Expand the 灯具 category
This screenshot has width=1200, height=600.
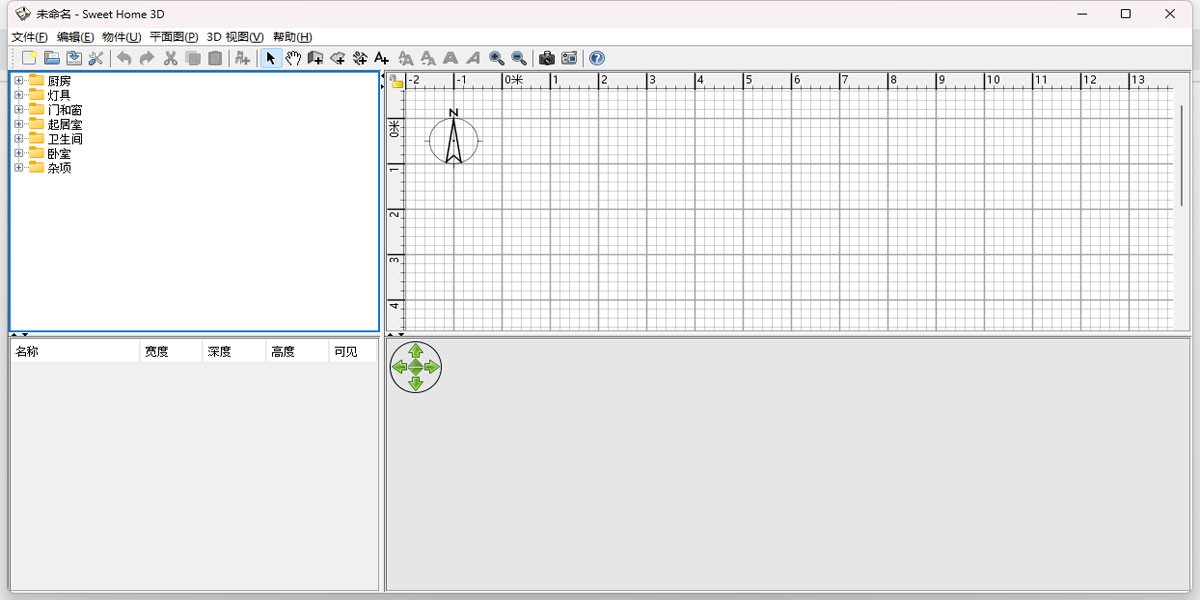click(18, 95)
